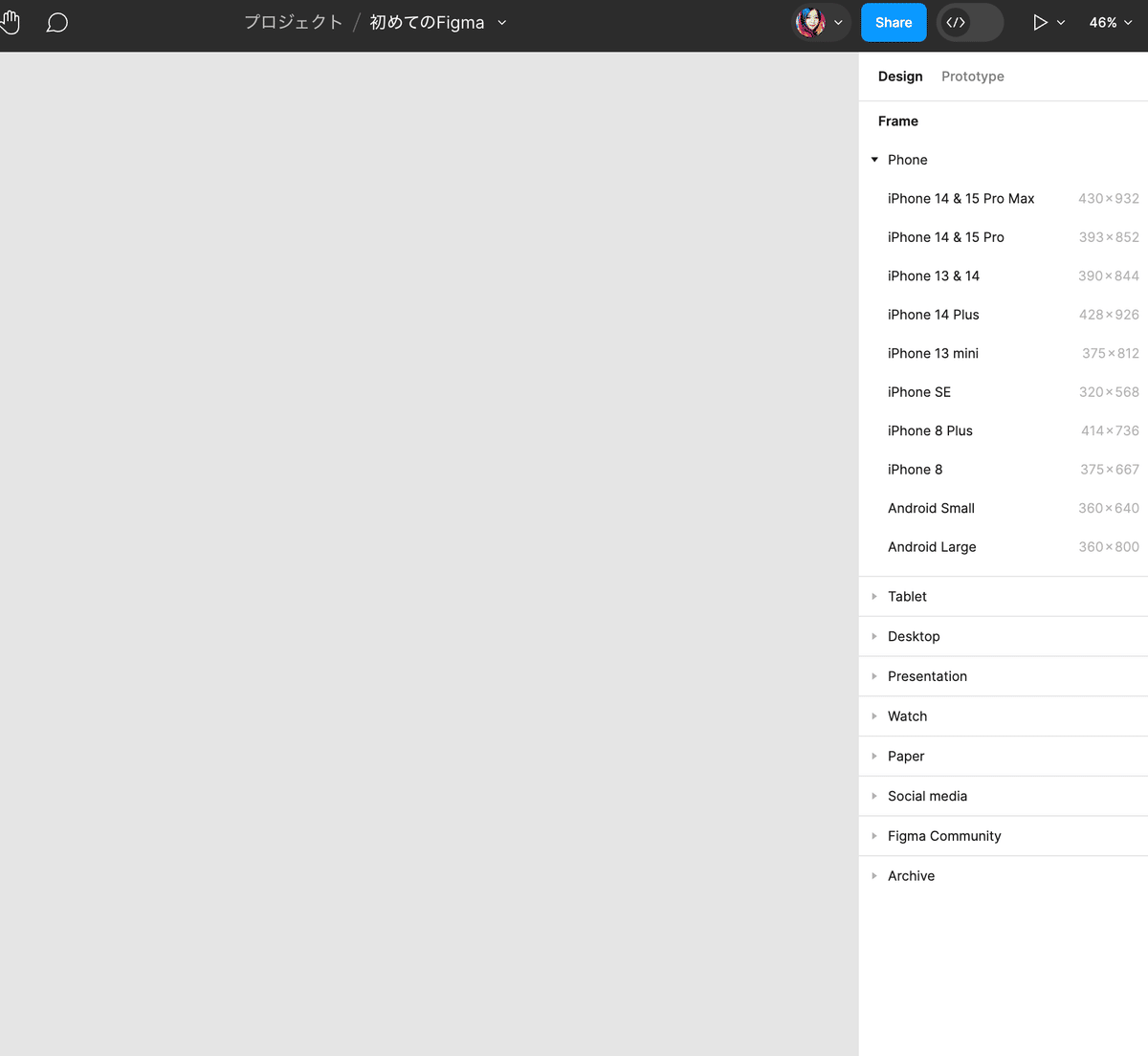1148x1056 pixels.
Task: Open presentation options chevron beside play
Action: [x=1061, y=22]
